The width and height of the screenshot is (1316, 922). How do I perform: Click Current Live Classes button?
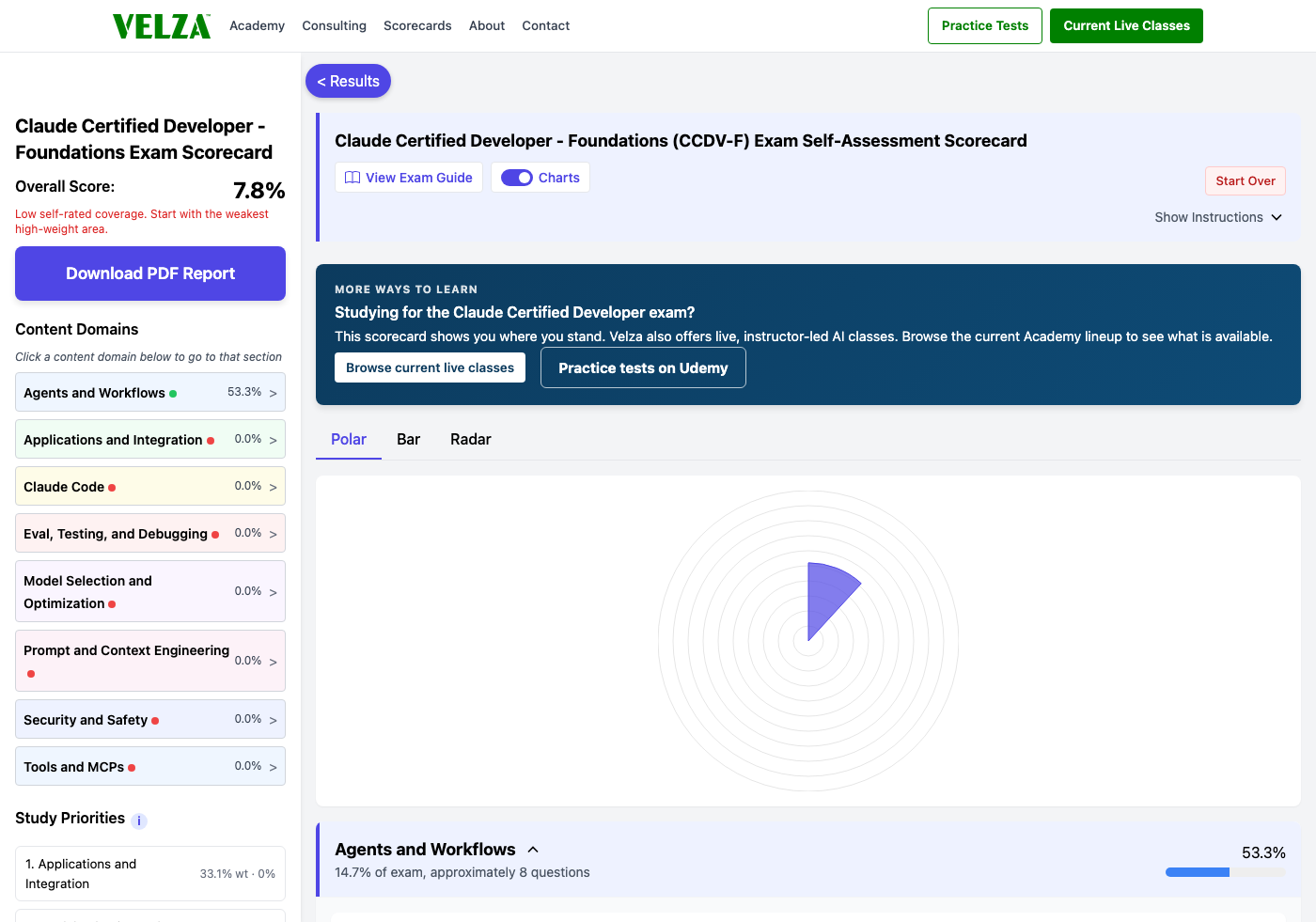coord(1126,26)
